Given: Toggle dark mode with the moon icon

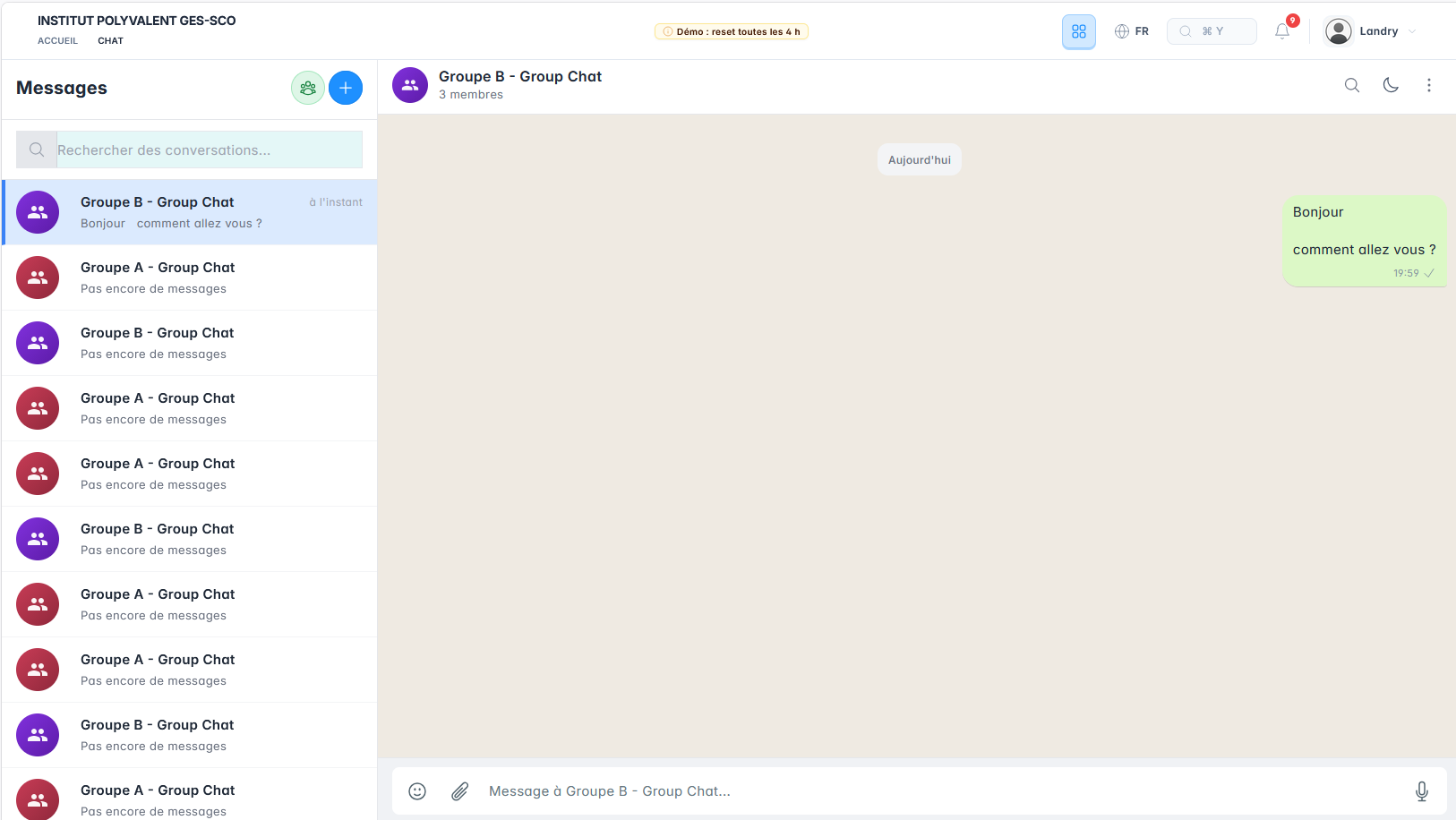Looking at the screenshot, I should [x=1391, y=85].
